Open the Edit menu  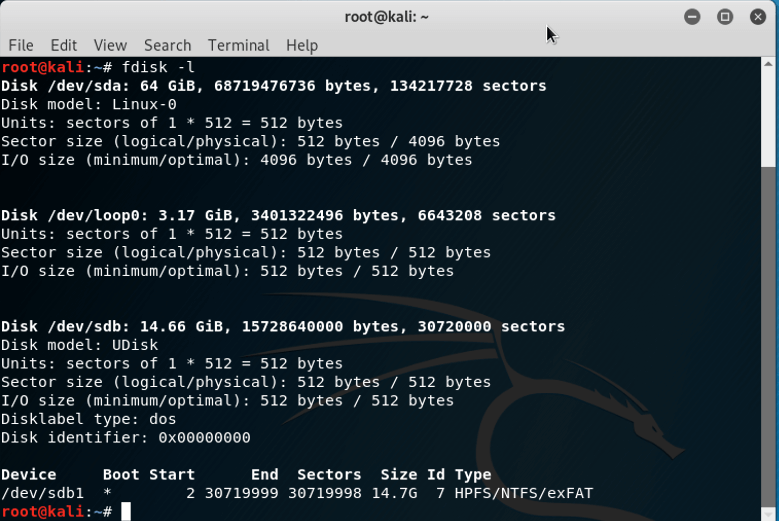64,45
